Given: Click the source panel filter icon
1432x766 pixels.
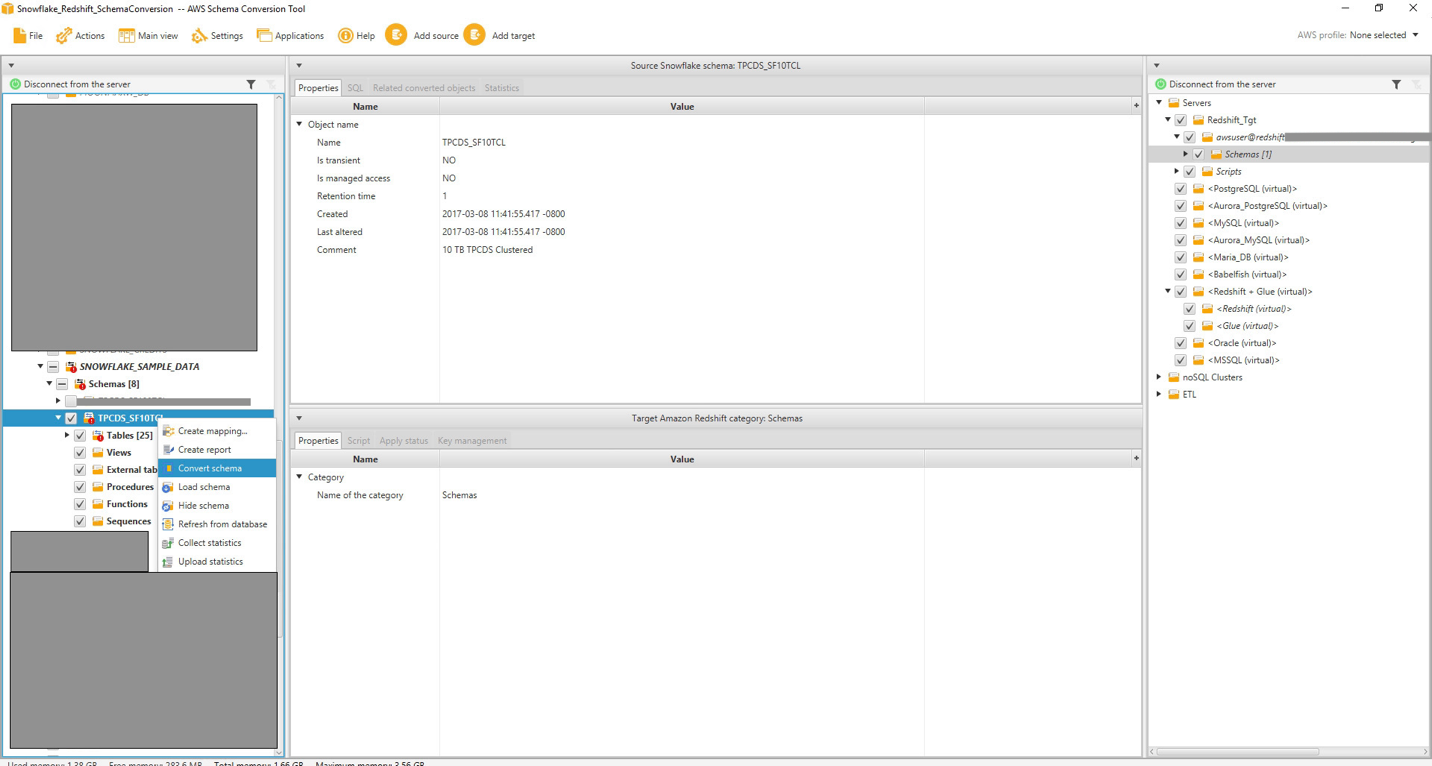Looking at the screenshot, I should pyautogui.click(x=251, y=84).
